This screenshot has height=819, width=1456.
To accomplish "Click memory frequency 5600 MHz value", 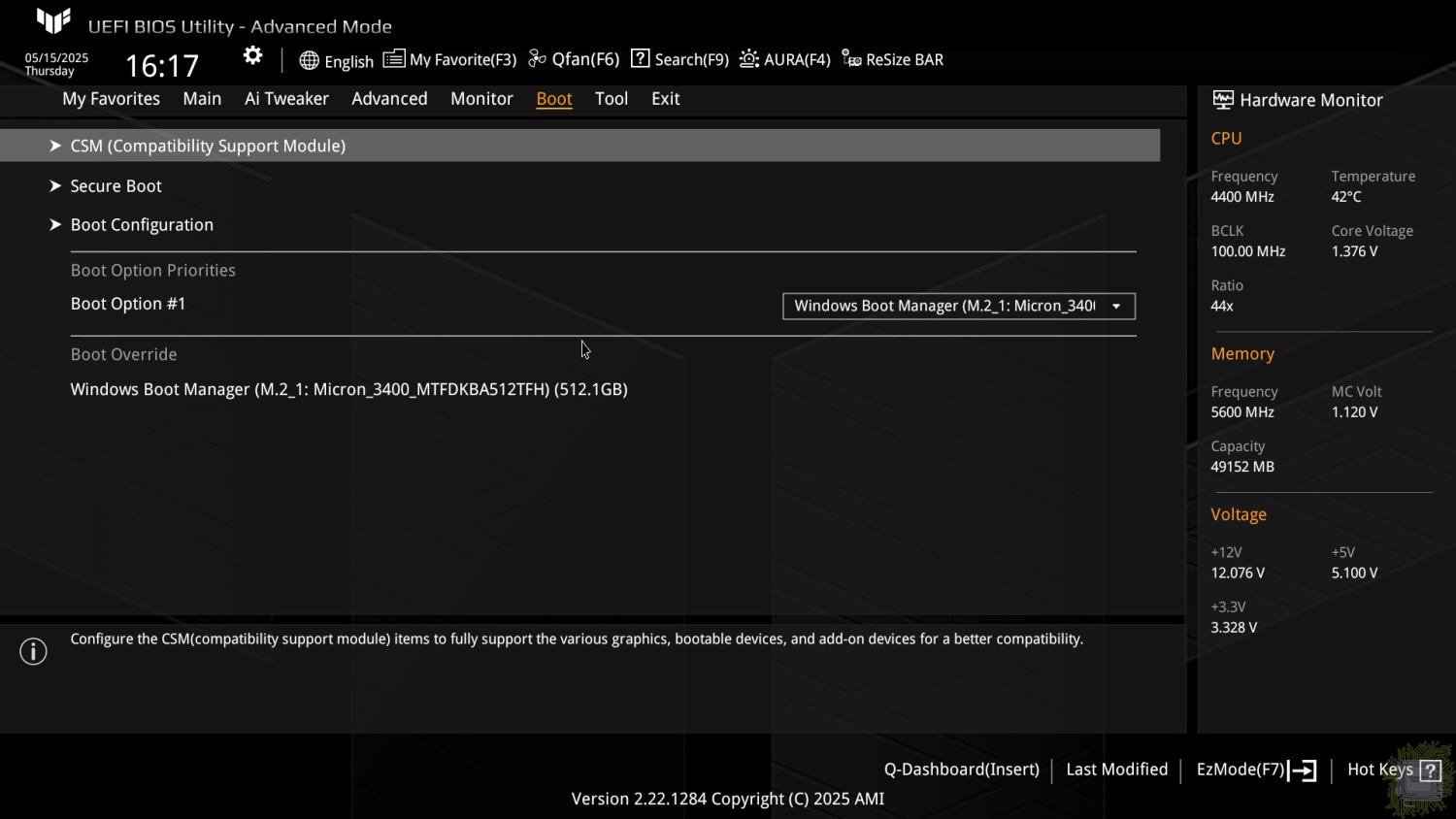I will point(1242,412).
